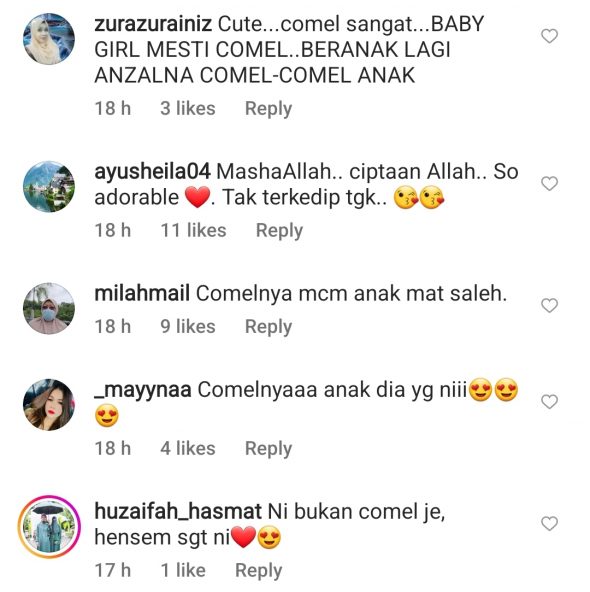Reply to ayusheila04's comment
Screen dimensions: 590x592
pos(279,231)
